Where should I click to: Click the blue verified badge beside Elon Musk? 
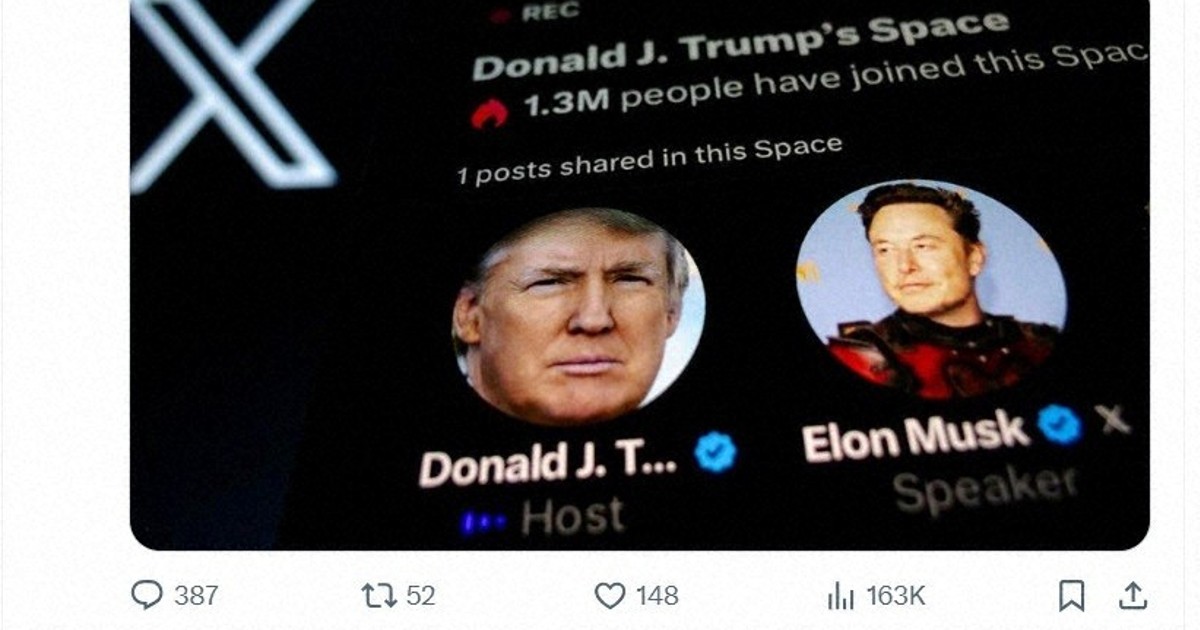click(x=1059, y=425)
